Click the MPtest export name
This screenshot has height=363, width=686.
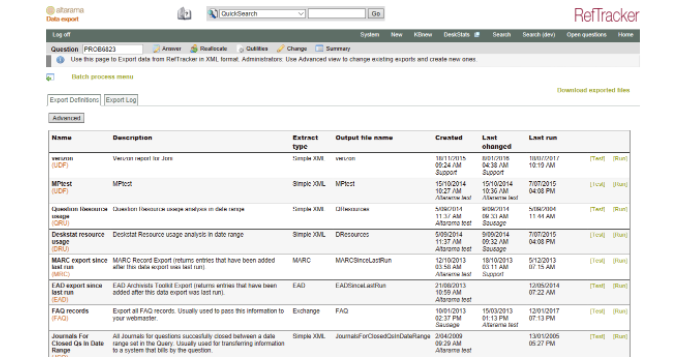(62, 184)
